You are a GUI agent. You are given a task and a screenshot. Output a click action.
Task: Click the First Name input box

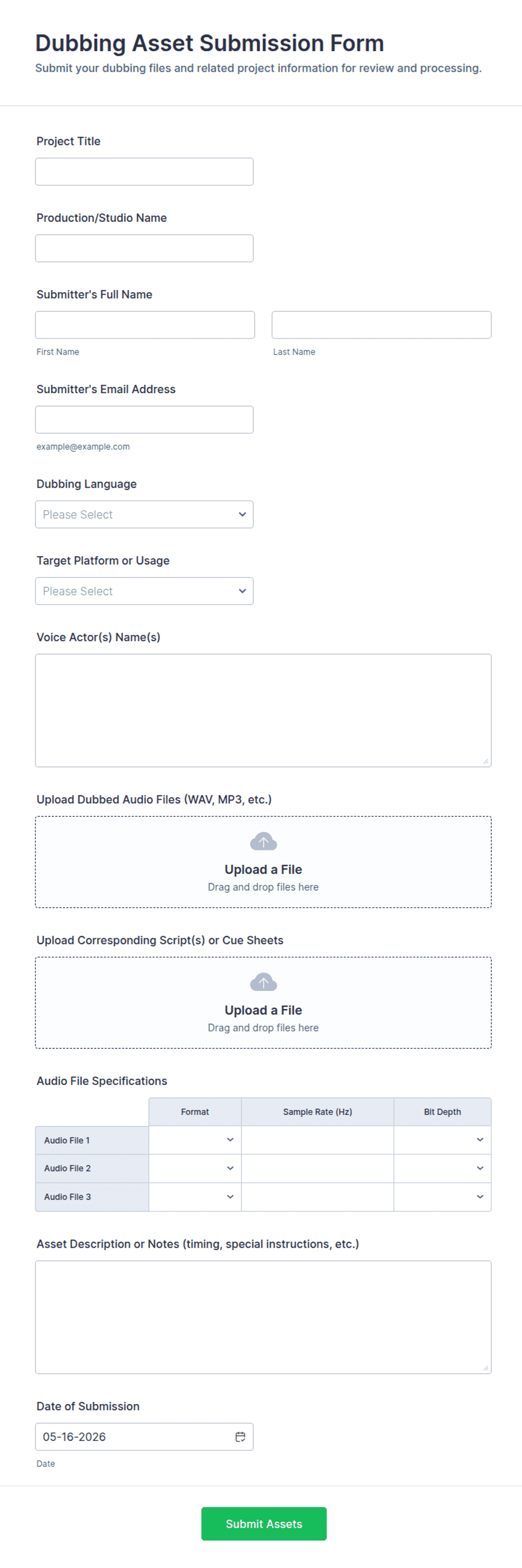[145, 325]
